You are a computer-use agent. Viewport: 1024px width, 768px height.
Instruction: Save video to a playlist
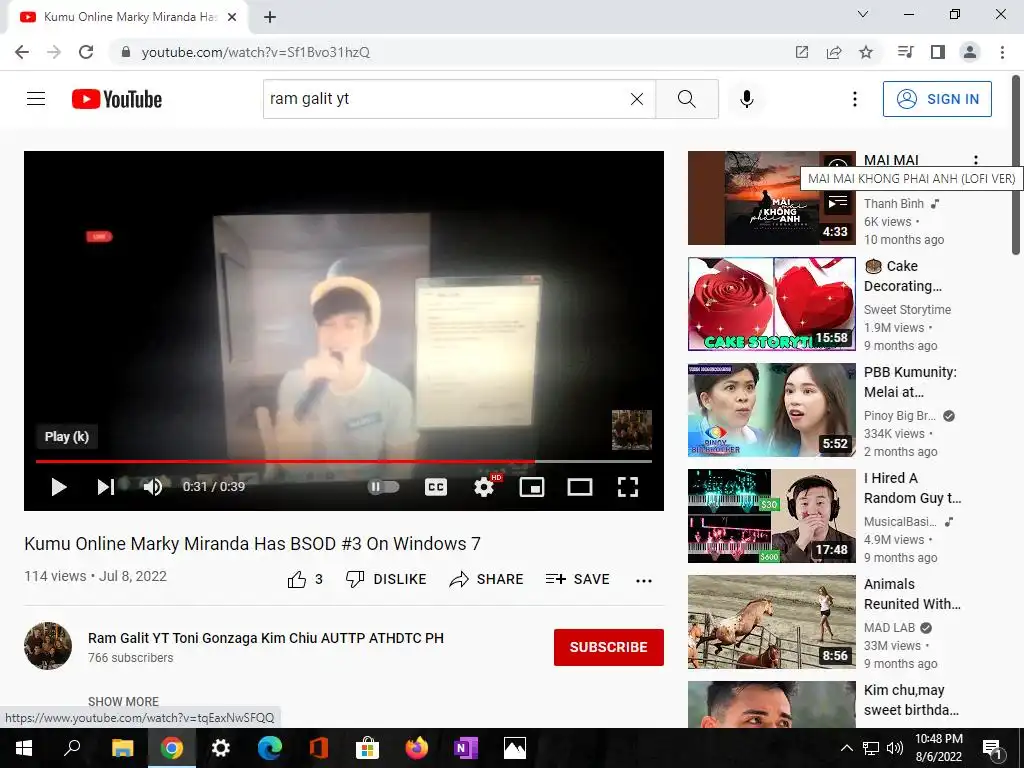click(x=577, y=579)
